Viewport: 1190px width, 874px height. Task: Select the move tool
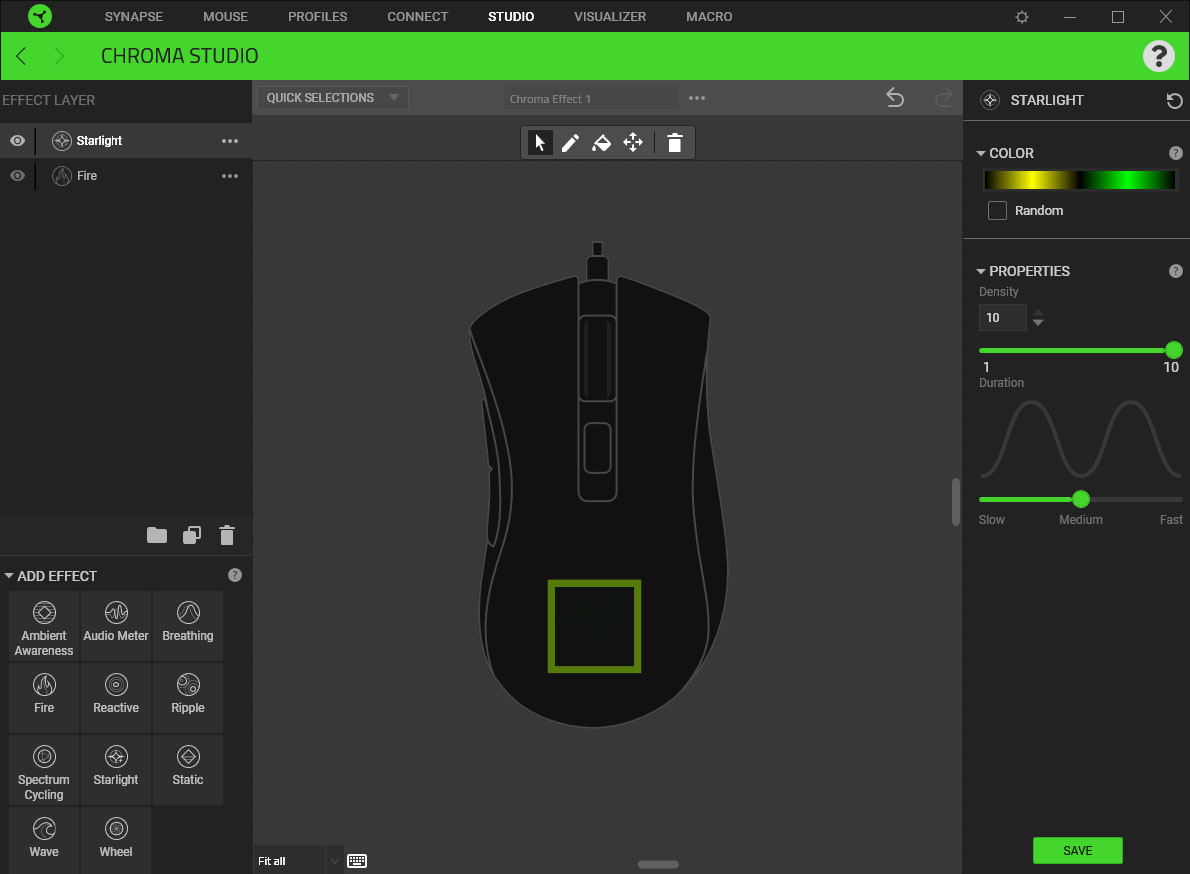tap(633, 142)
